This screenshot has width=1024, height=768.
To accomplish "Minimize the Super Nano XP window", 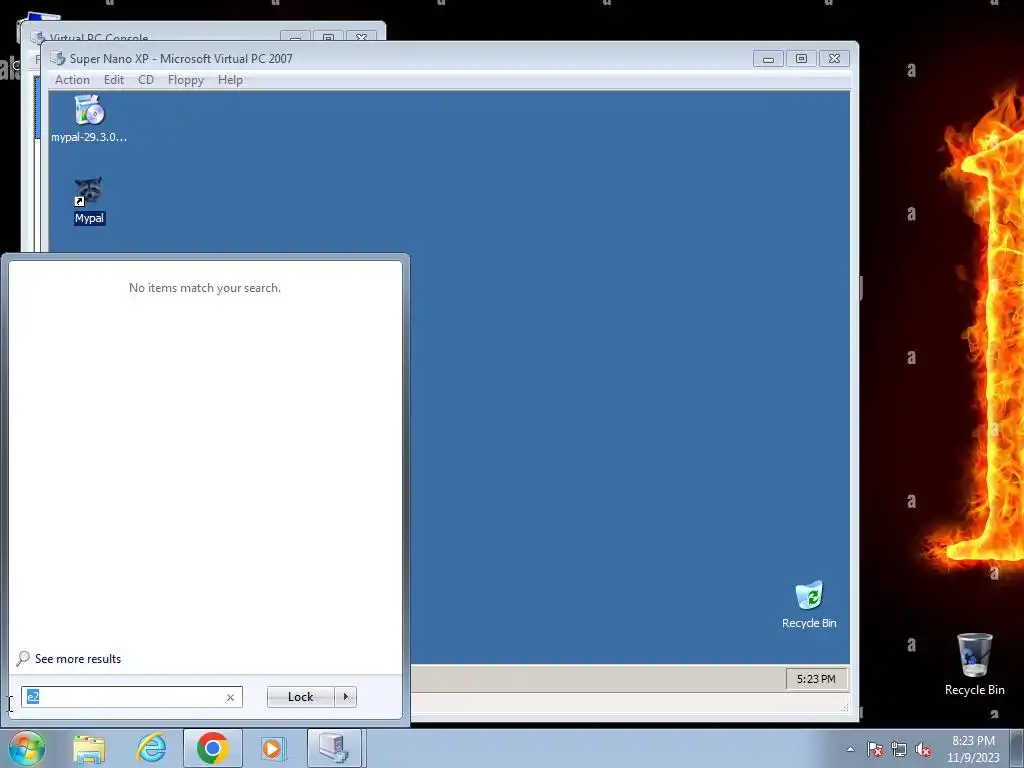I will click(768, 59).
